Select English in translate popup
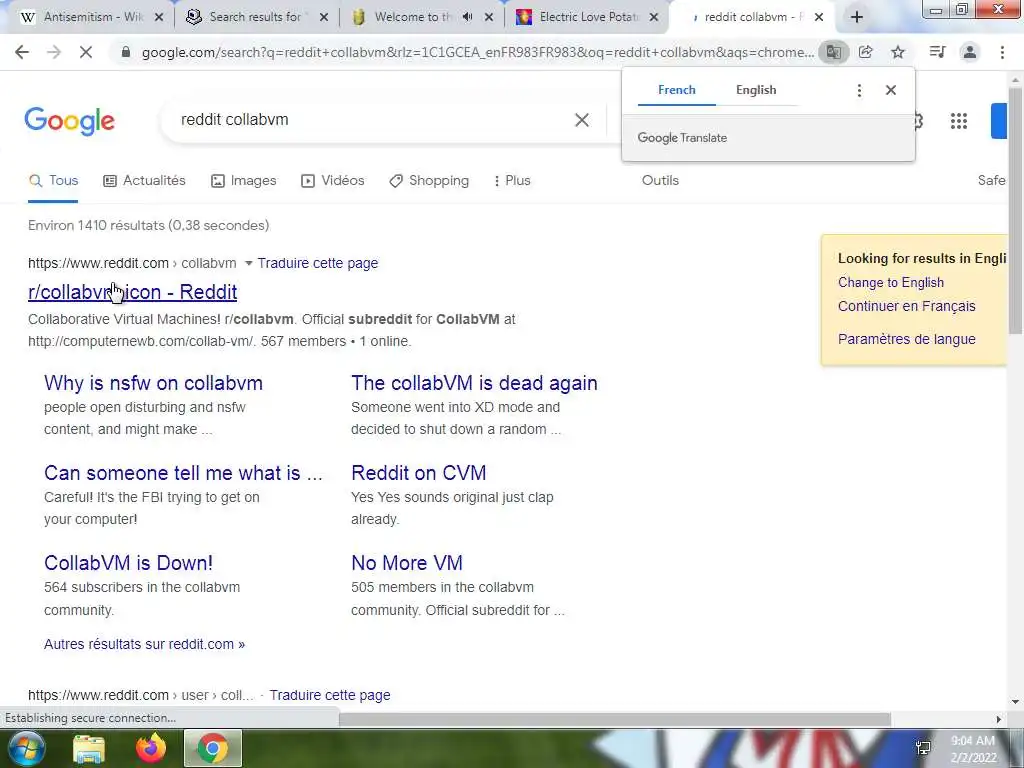The image size is (1024, 768). (x=756, y=90)
